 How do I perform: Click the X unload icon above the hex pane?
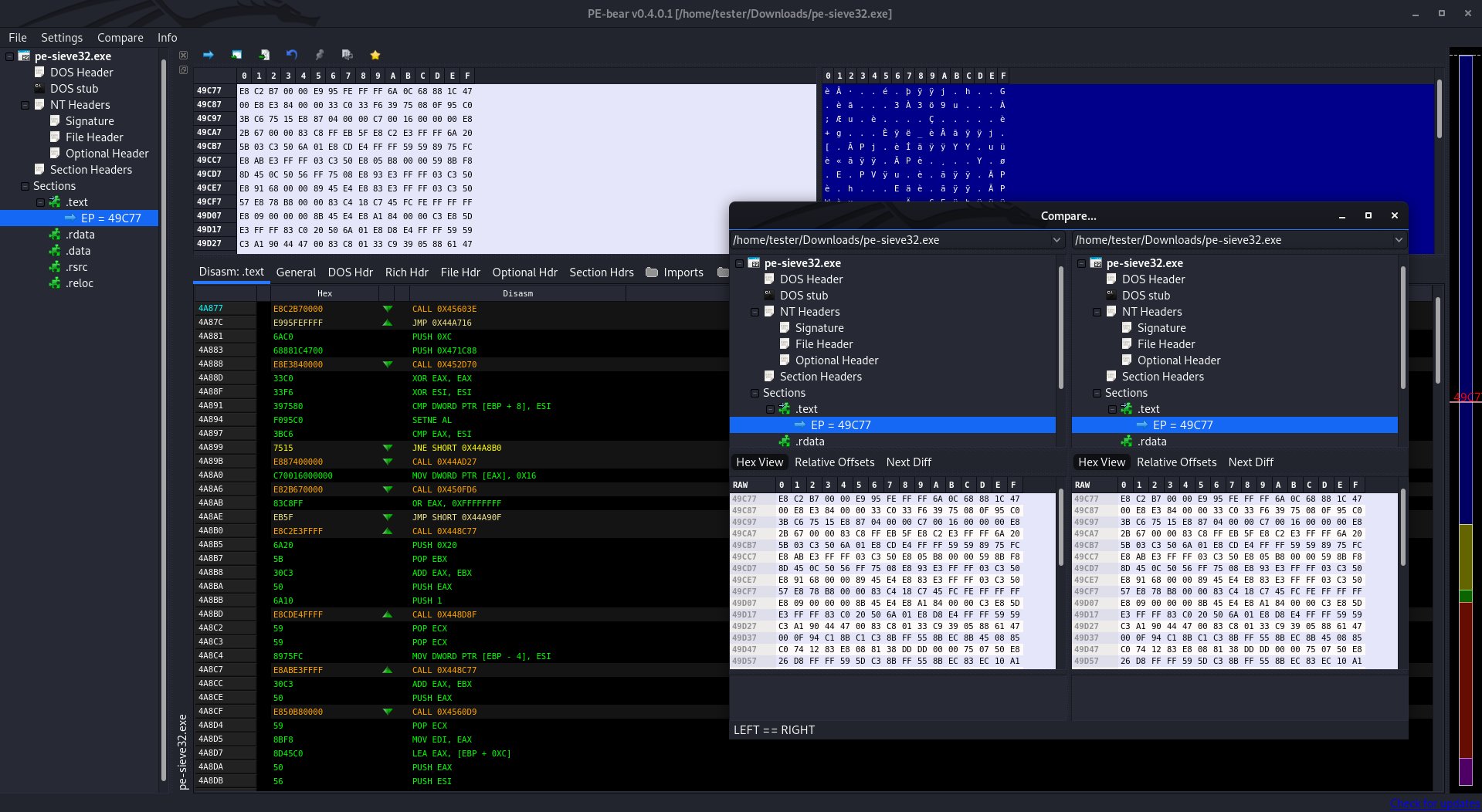183,55
